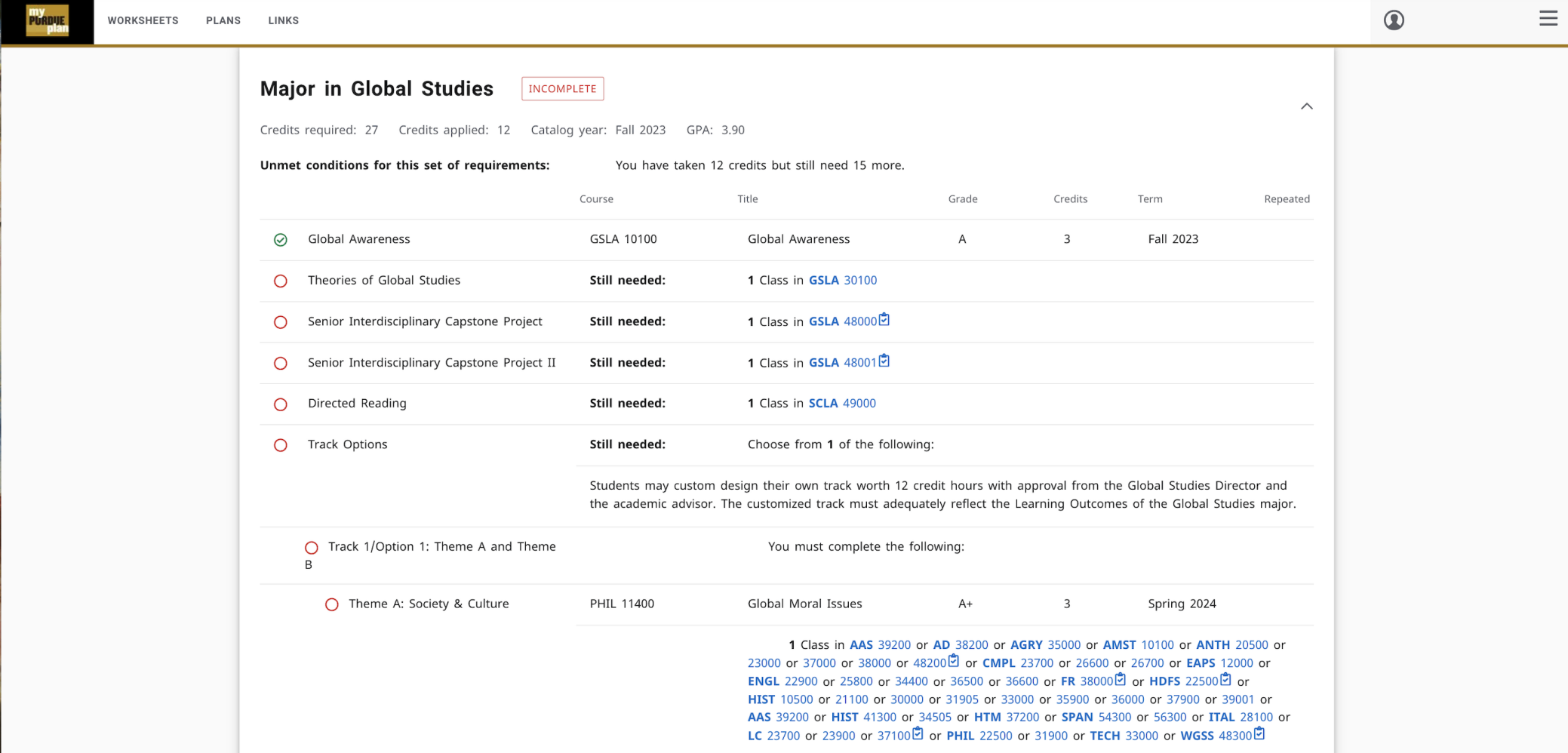Click the planner icon next to WGSS 48300
The image size is (1568, 753).
coord(1259,734)
